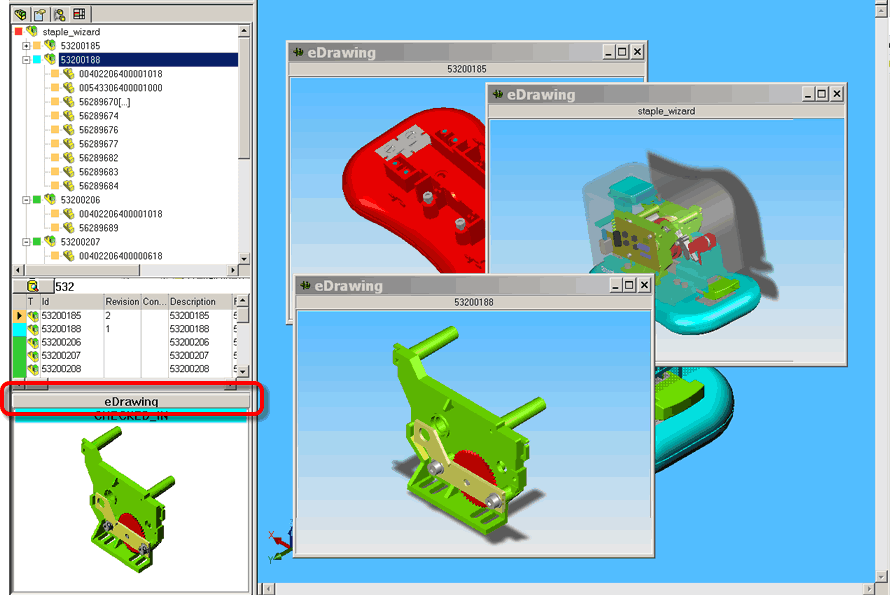The image size is (890, 595).
Task: Sort by the Description column header
Action: click(x=200, y=301)
